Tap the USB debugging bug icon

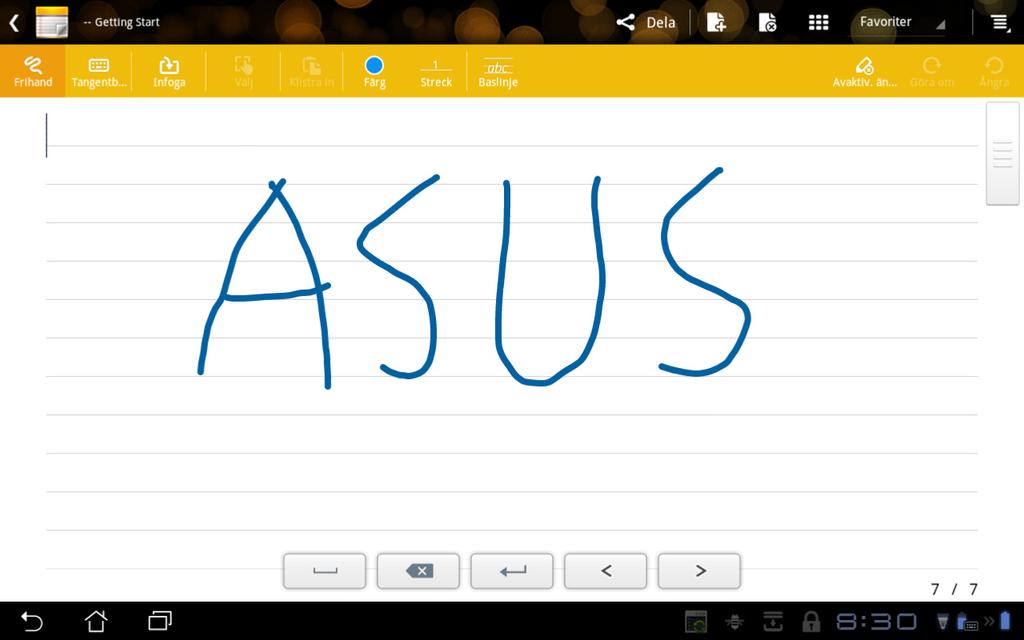(x=734, y=621)
